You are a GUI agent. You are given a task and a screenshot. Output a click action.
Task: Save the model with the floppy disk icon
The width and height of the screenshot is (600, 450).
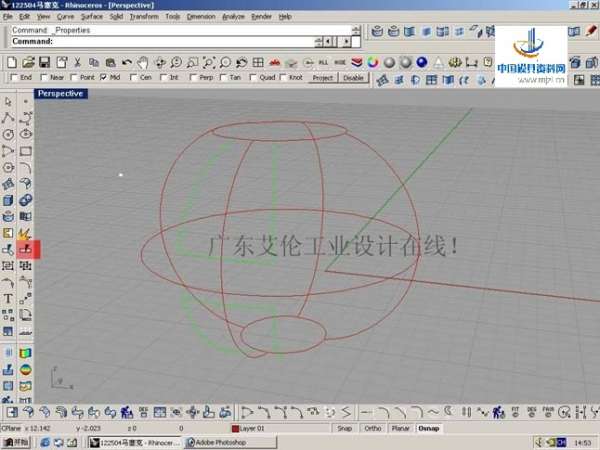45,62
